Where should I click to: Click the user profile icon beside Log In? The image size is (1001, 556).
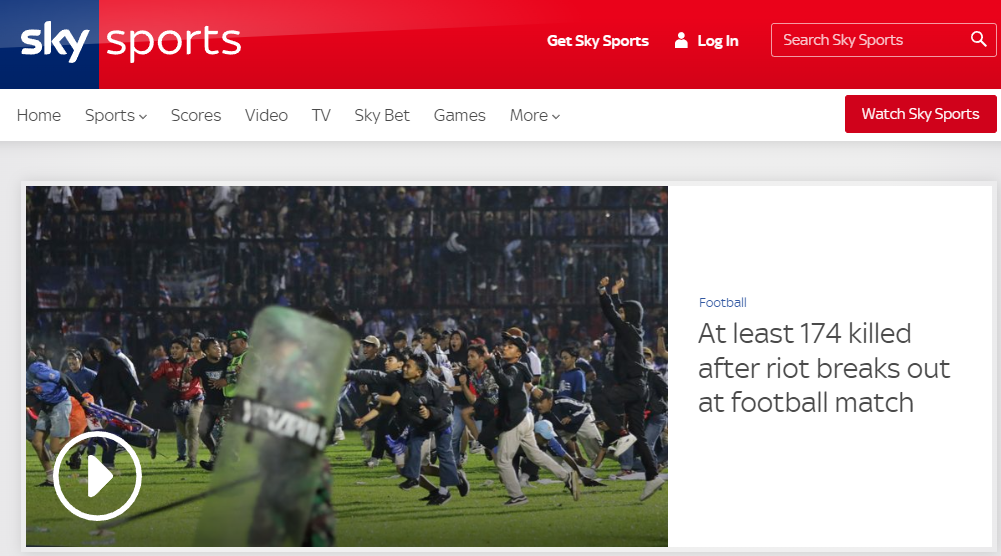[x=681, y=41]
